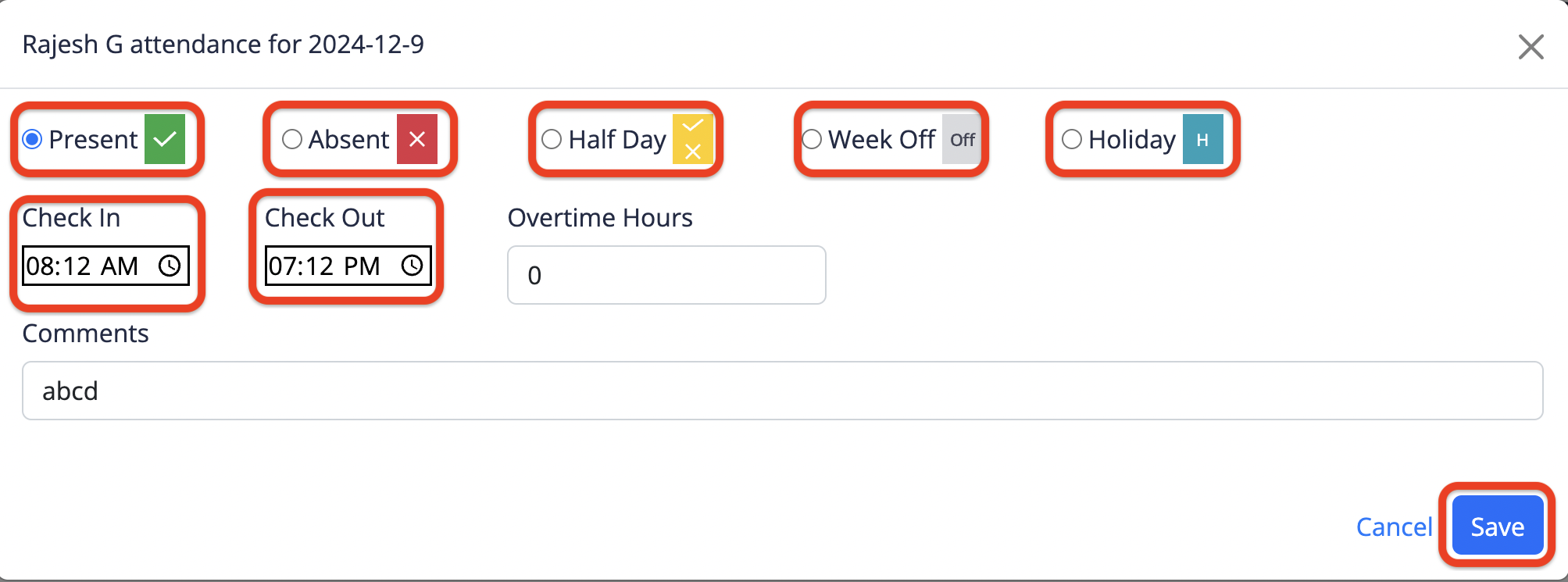This screenshot has height=582, width=1568.
Task: Click the Check In AM/PM segment
Action: (120, 266)
